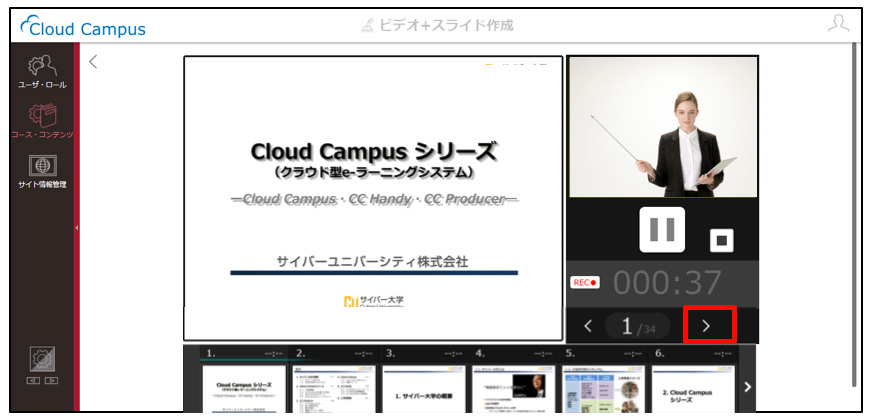Click the slide counter 1/34

click(638, 326)
